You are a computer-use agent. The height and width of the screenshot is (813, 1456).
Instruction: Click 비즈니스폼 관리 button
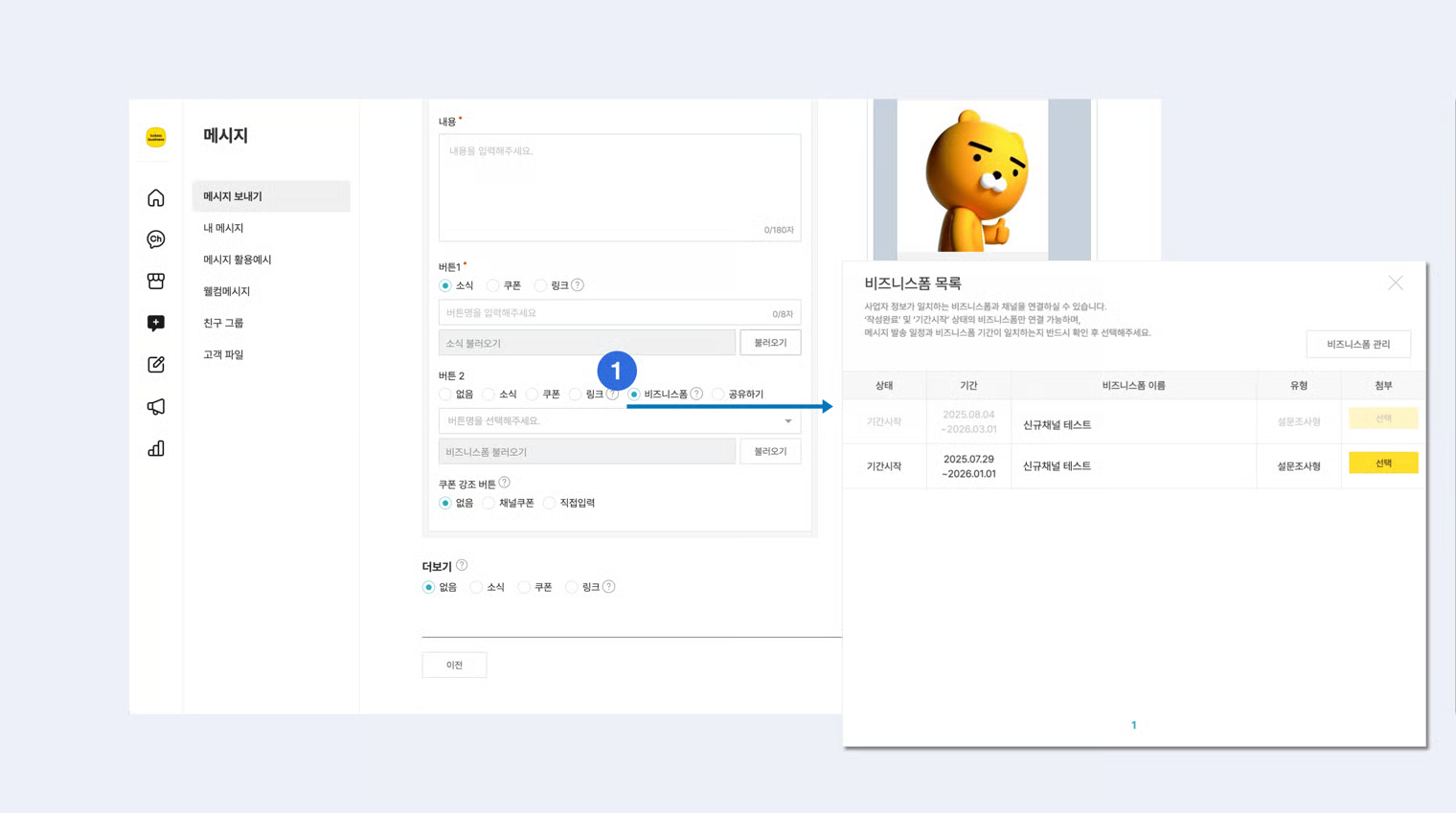pos(1357,344)
